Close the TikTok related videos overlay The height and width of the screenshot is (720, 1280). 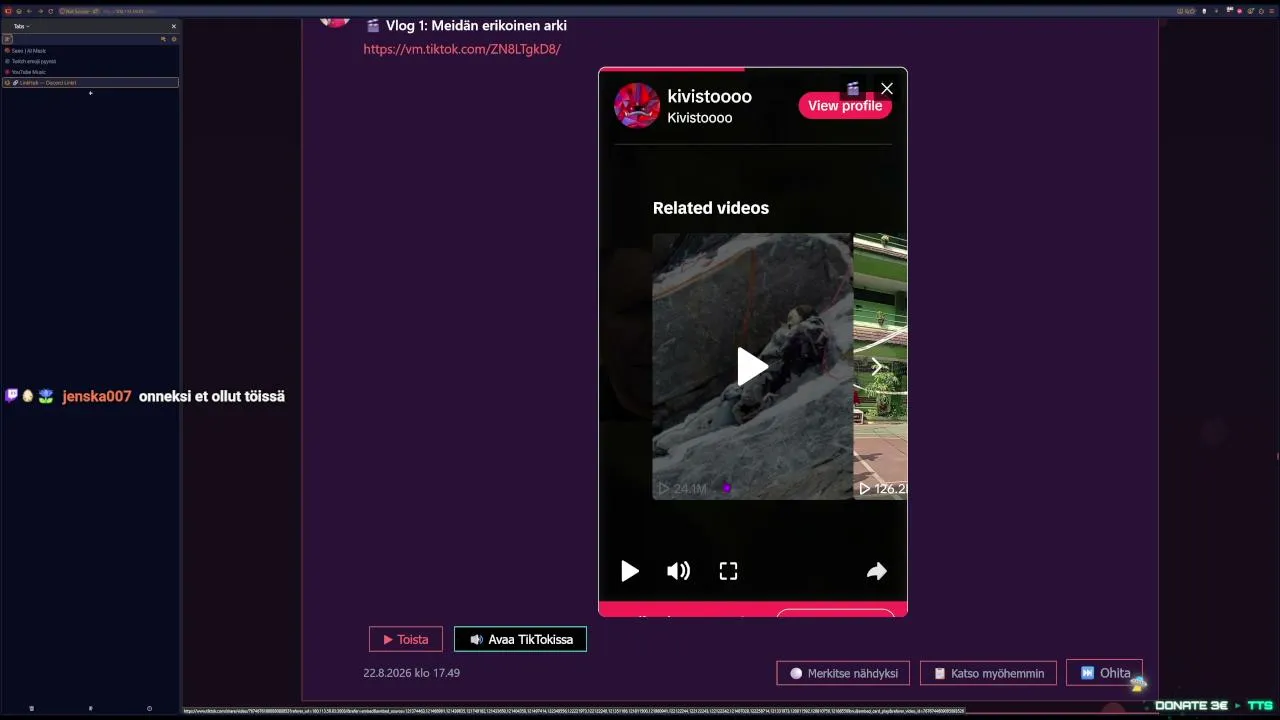(887, 89)
